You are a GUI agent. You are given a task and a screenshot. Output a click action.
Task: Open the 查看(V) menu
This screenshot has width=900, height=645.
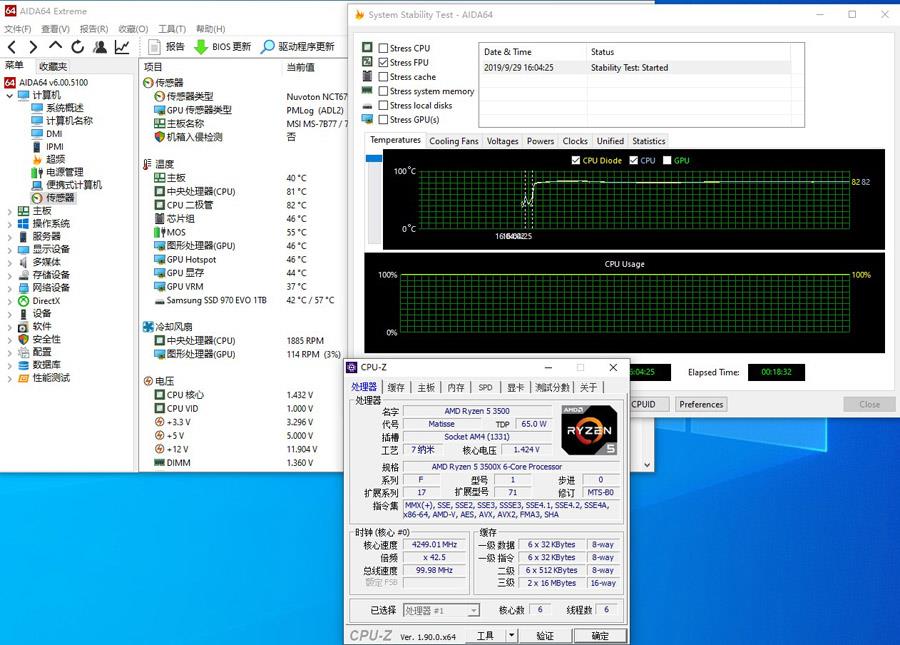(55, 29)
